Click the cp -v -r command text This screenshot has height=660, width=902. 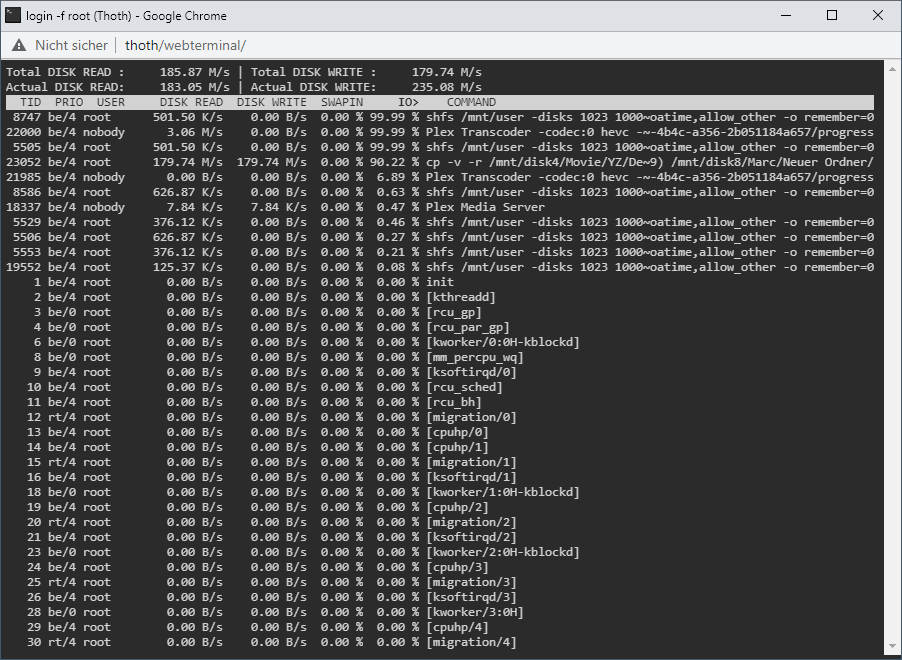[650, 162]
